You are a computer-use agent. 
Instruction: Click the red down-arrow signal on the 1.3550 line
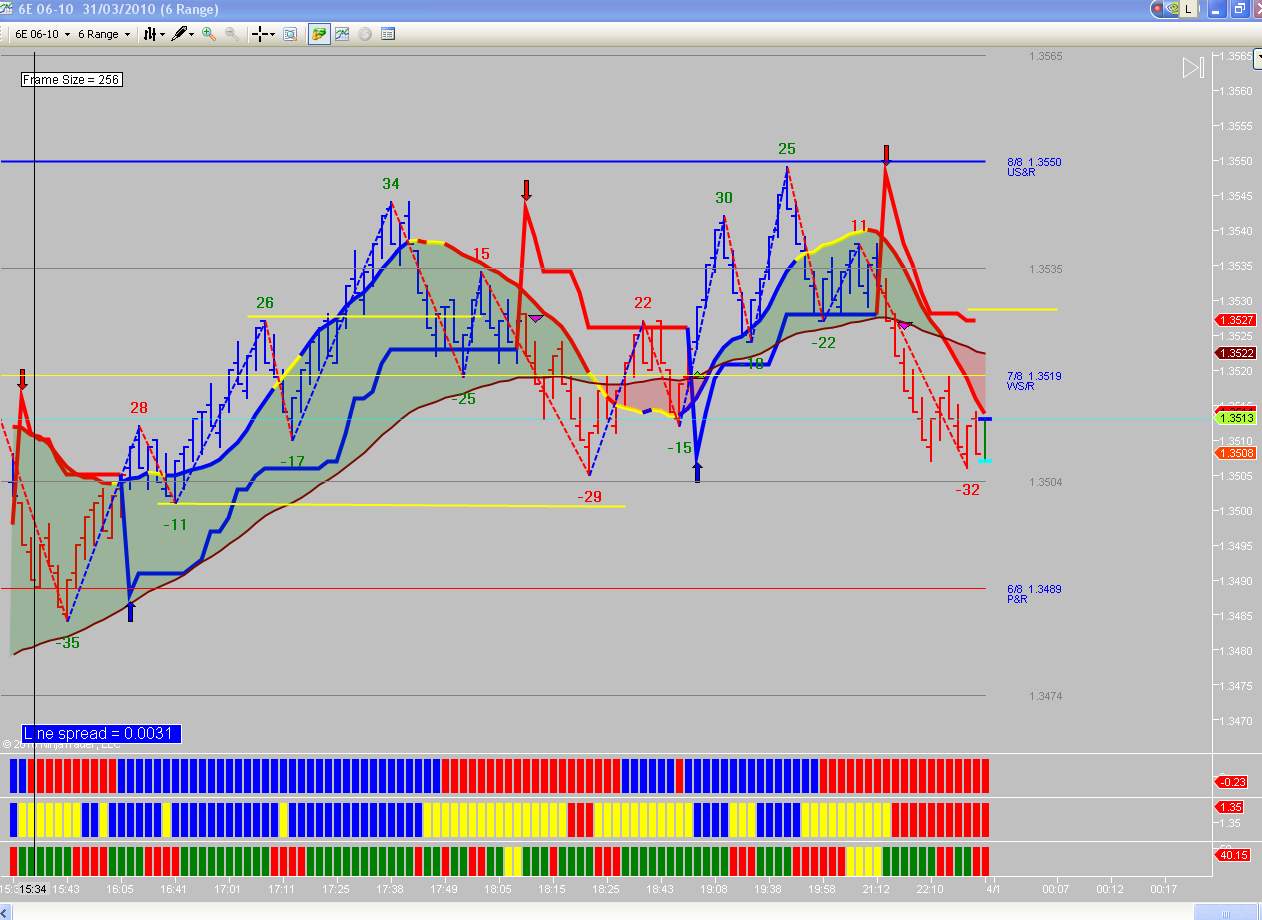click(886, 155)
